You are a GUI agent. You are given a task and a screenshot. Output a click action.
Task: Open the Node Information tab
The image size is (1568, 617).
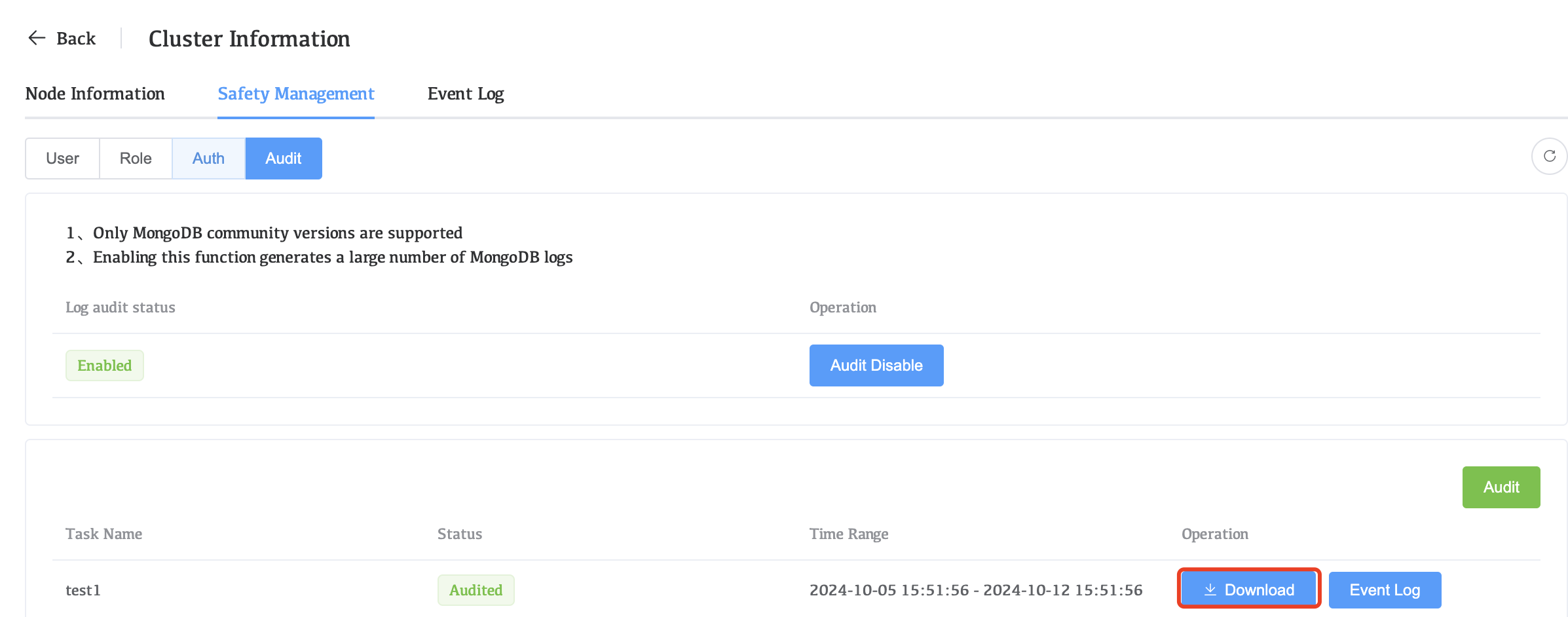point(94,94)
